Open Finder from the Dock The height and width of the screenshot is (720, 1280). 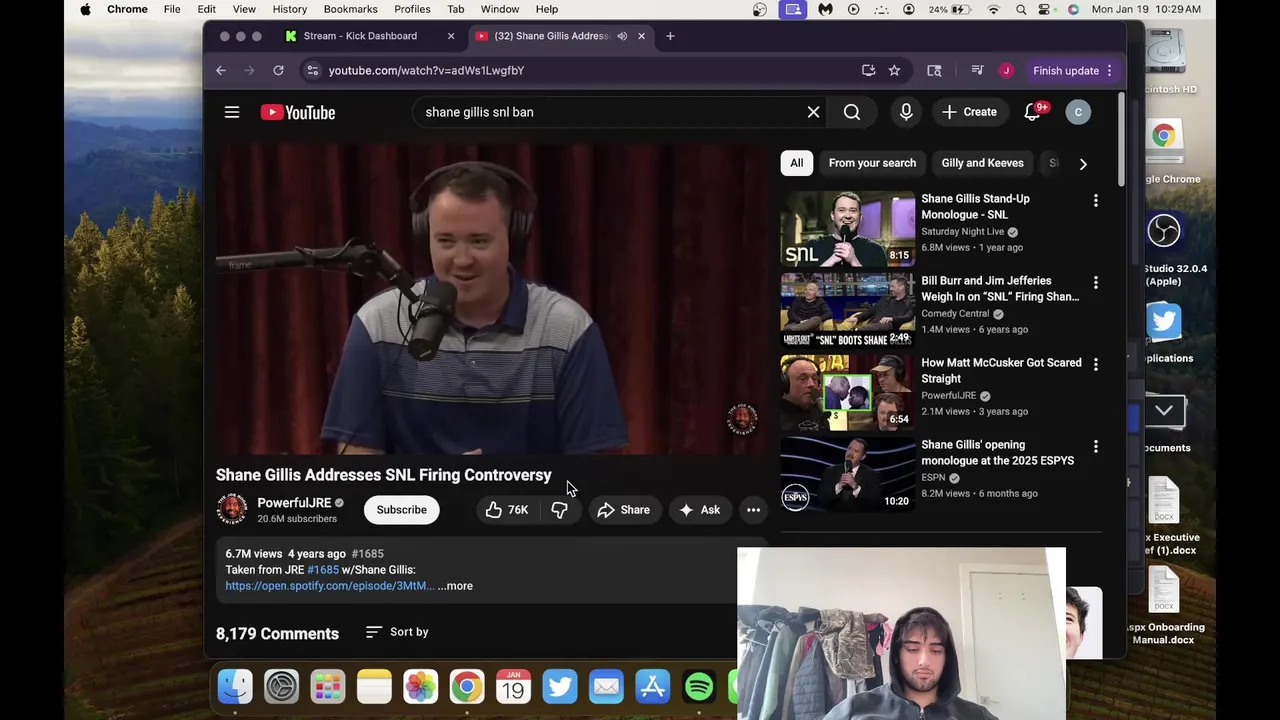[235, 687]
